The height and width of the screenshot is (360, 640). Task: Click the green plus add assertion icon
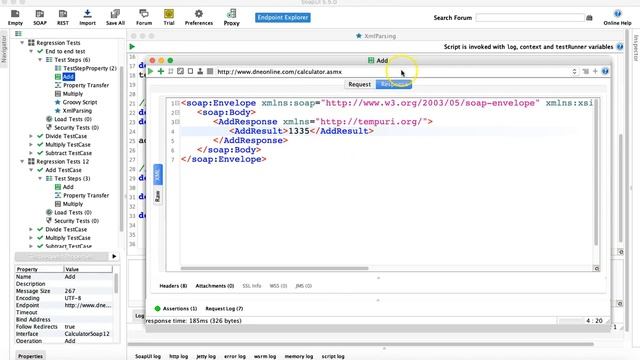pyautogui.click(x=161, y=71)
